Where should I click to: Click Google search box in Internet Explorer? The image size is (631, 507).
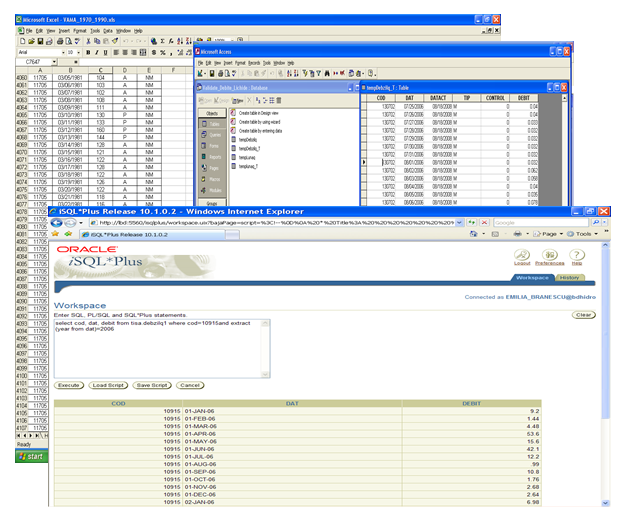pos(541,223)
